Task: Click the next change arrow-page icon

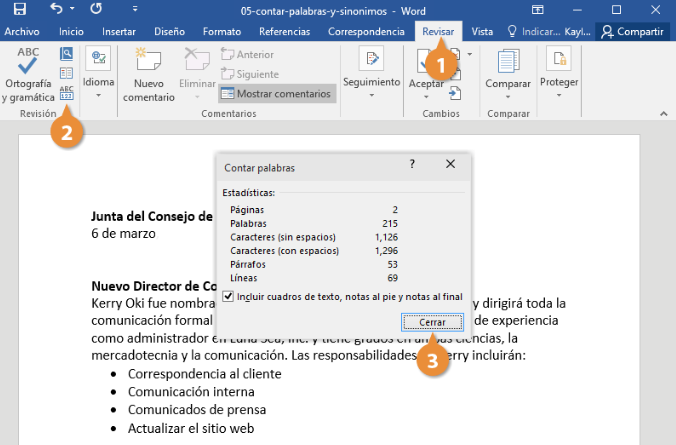Action: [x=455, y=93]
